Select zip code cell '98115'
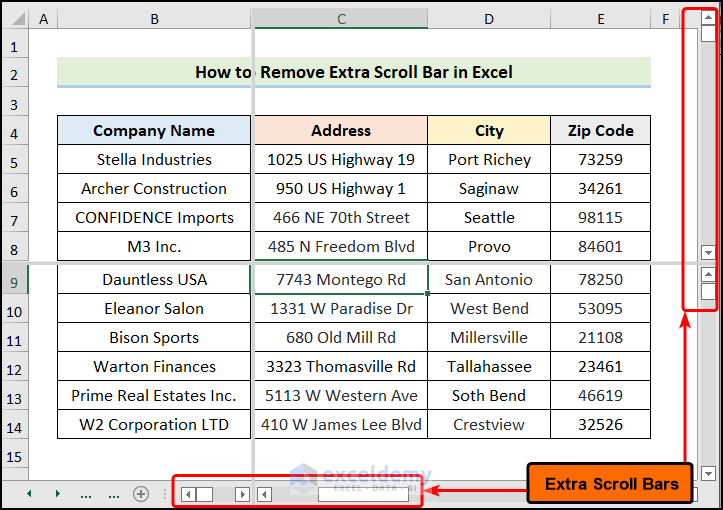Viewport: 723px width, 510px height. click(600, 218)
